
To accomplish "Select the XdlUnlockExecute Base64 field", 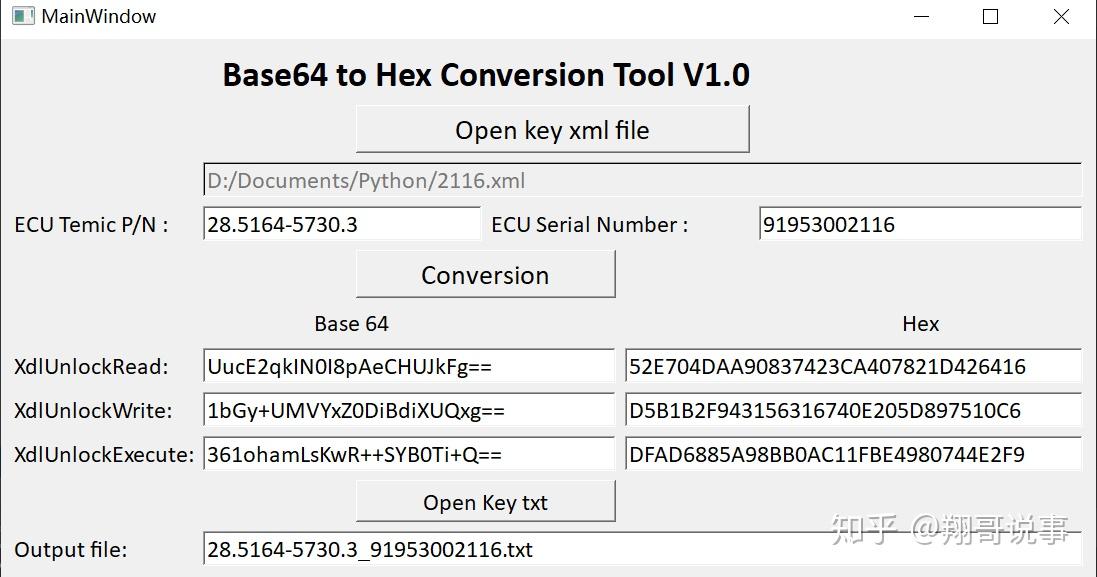I will point(409,454).
